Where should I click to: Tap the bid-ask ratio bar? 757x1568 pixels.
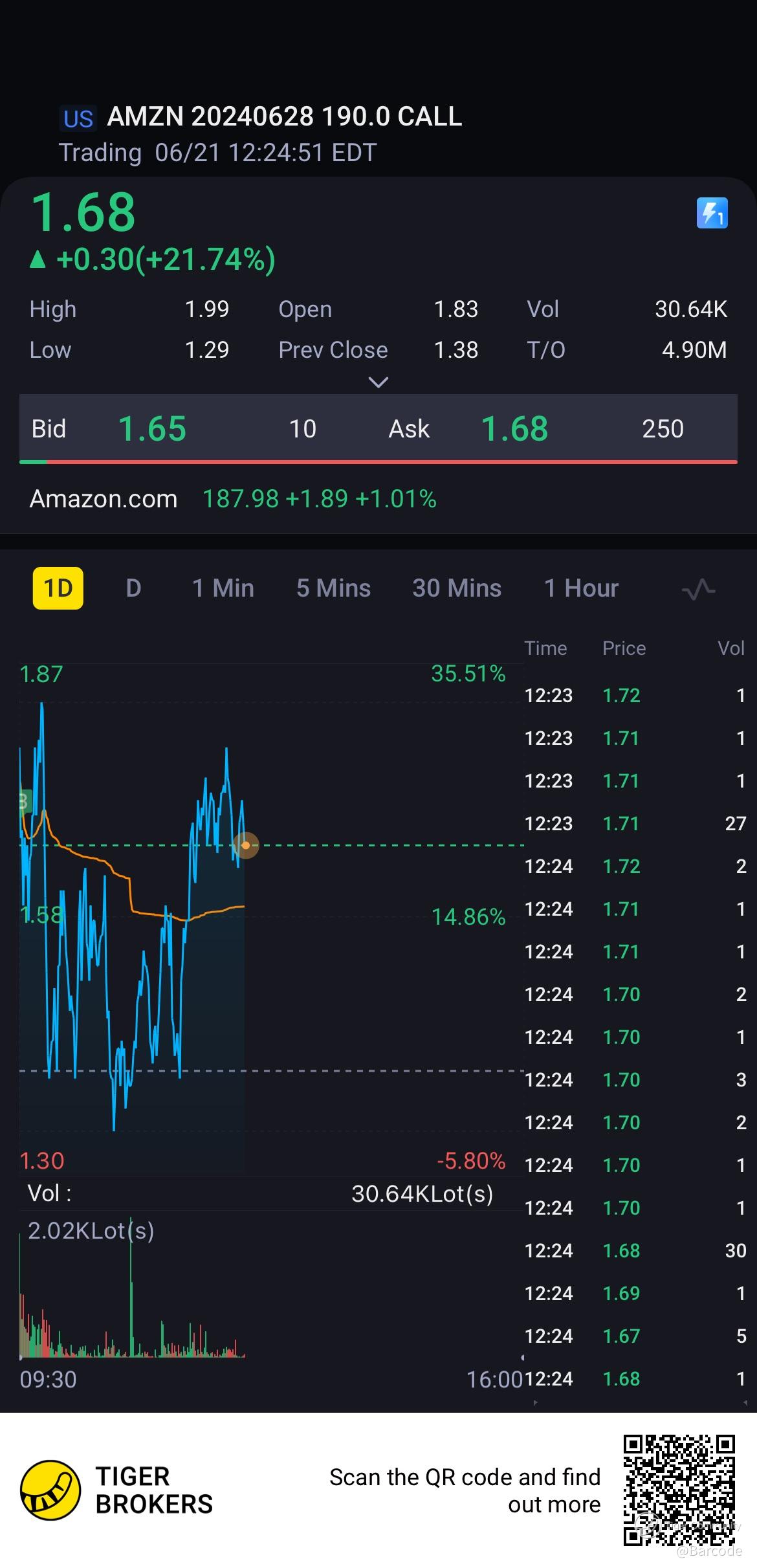pos(378,461)
